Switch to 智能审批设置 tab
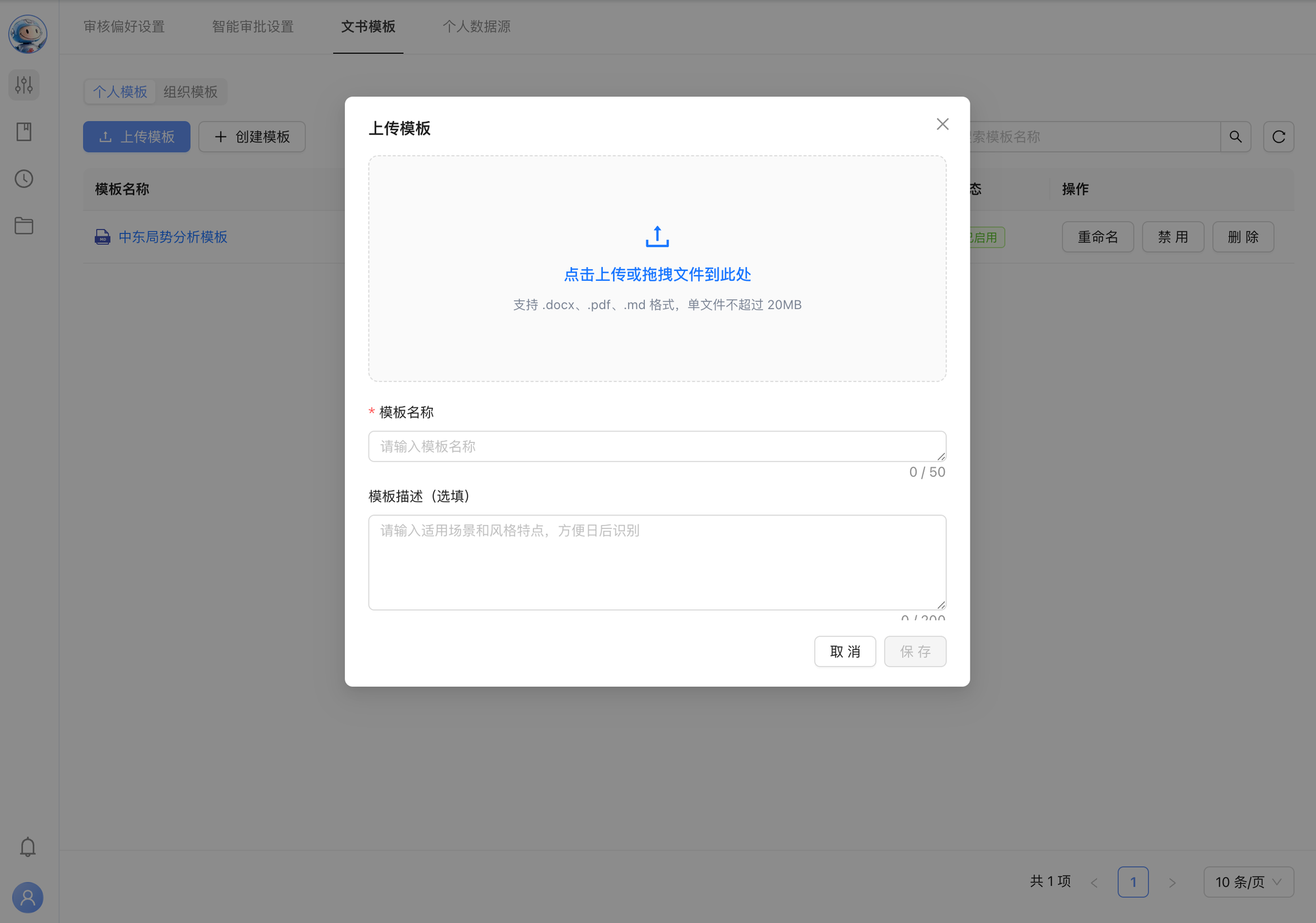The width and height of the screenshot is (1316, 923). point(253,26)
